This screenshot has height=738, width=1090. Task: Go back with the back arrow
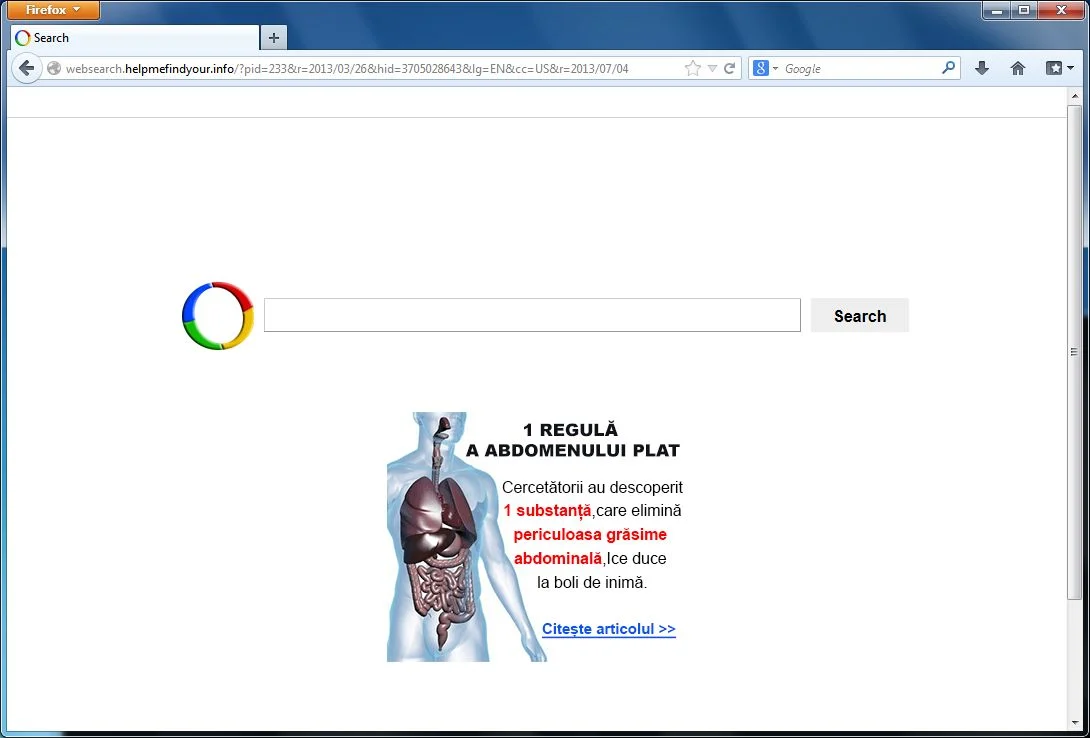[x=26, y=68]
